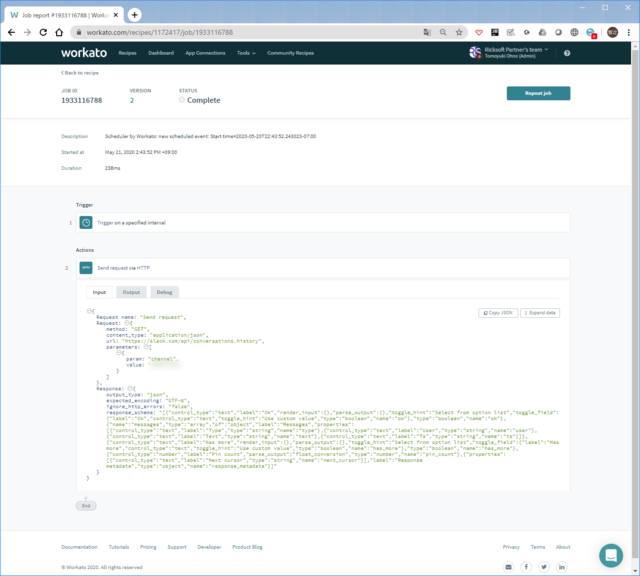Image resolution: width=640 pixels, height=576 pixels.
Task: Click the End step marker
Action: (86, 506)
